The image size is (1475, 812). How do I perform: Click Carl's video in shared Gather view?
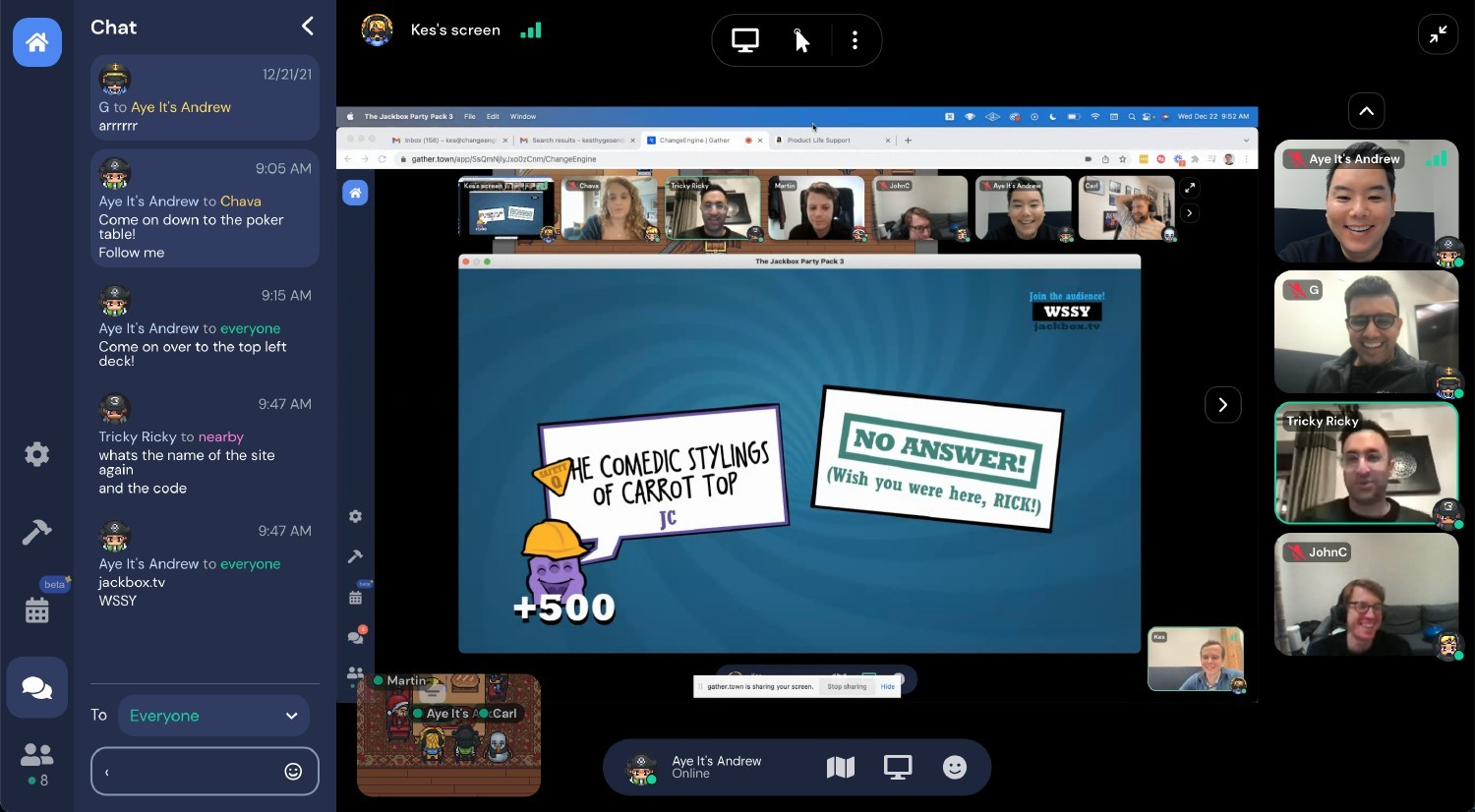coord(1127,208)
